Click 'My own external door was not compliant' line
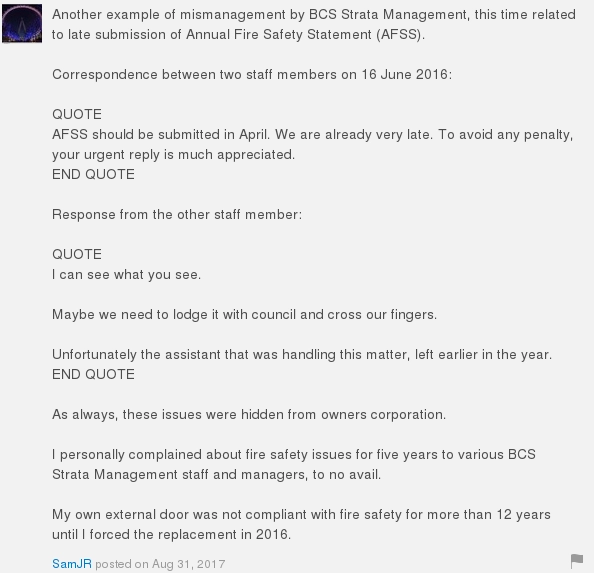This screenshot has height=573, width=594. click(301, 515)
